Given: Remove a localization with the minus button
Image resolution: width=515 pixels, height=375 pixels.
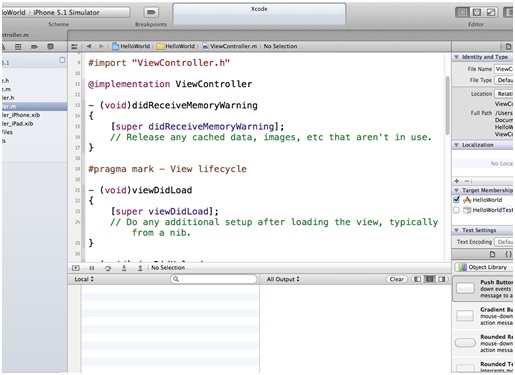Looking at the screenshot, I should coord(467,181).
